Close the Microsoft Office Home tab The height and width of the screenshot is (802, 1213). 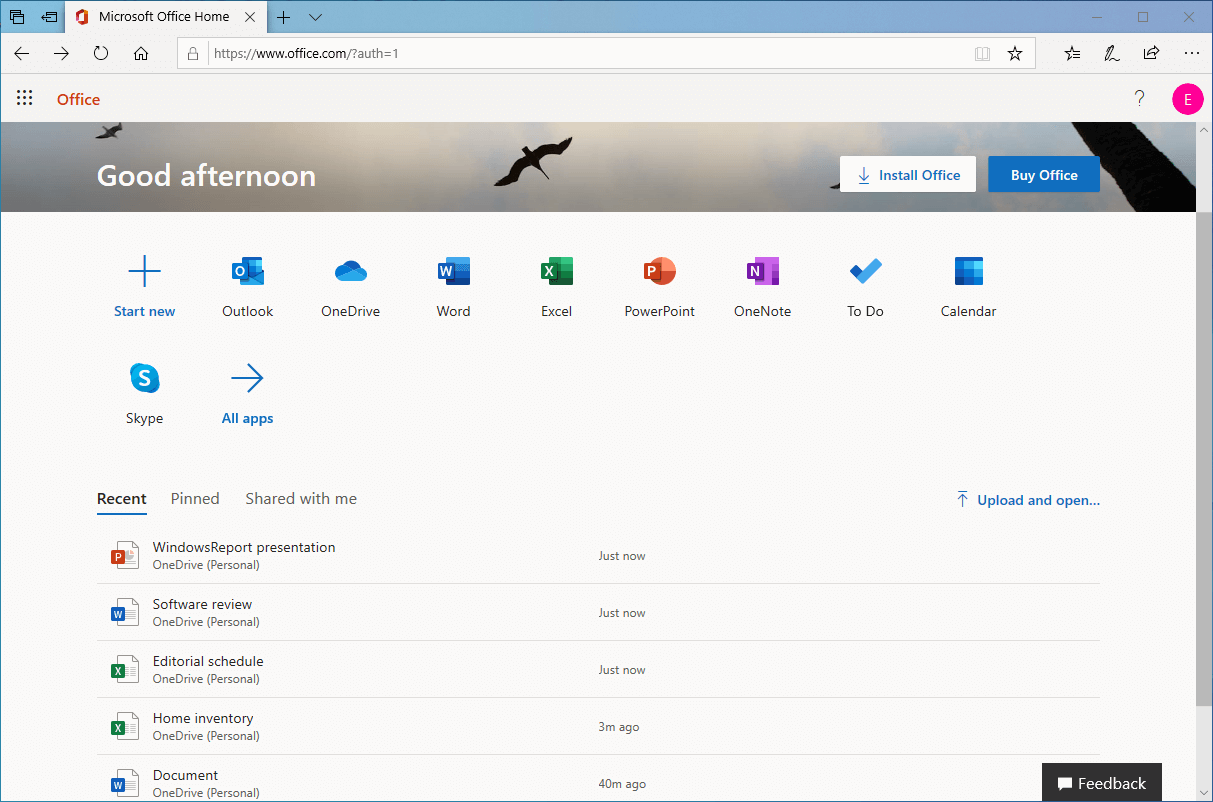pyautogui.click(x=249, y=17)
